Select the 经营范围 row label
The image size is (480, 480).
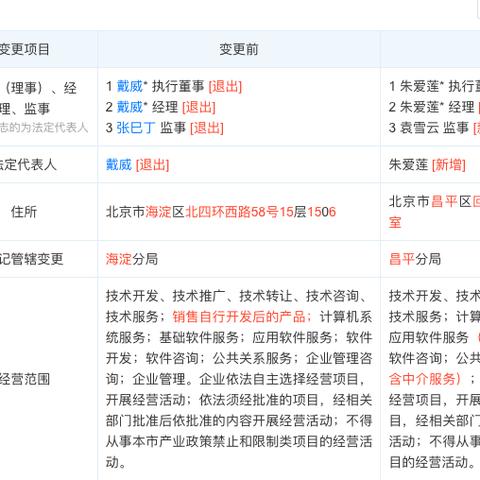[x=25, y=379]
